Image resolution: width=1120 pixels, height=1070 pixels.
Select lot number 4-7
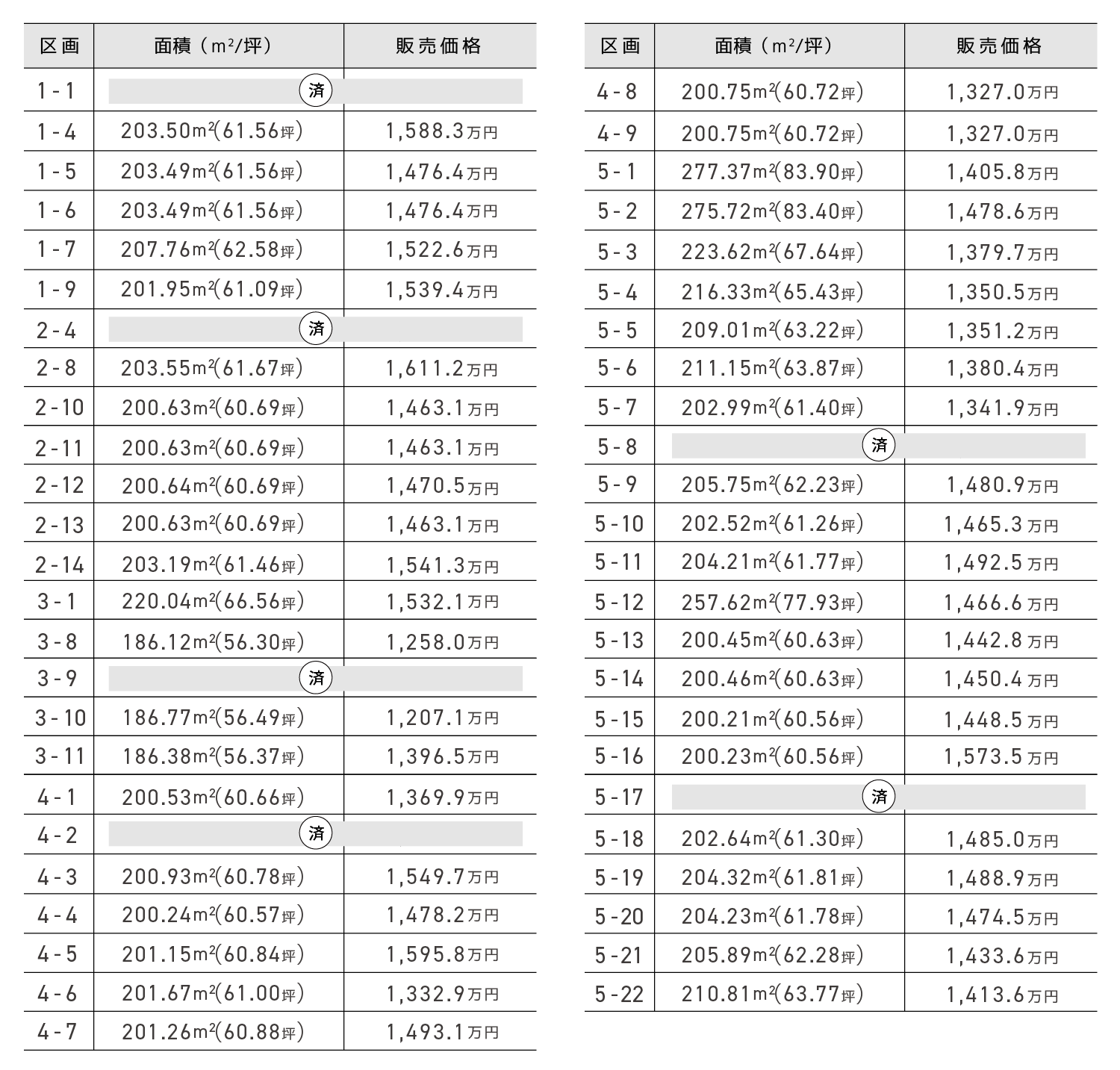tap(57, 1032)
